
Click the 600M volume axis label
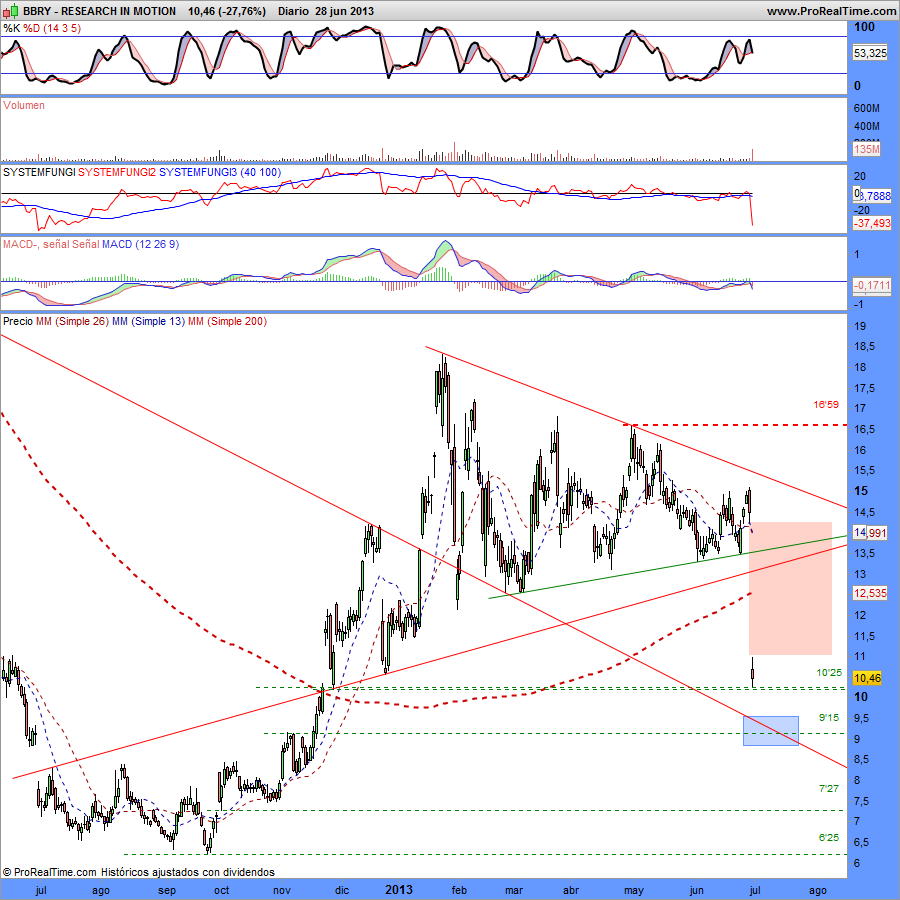(867, 108)
